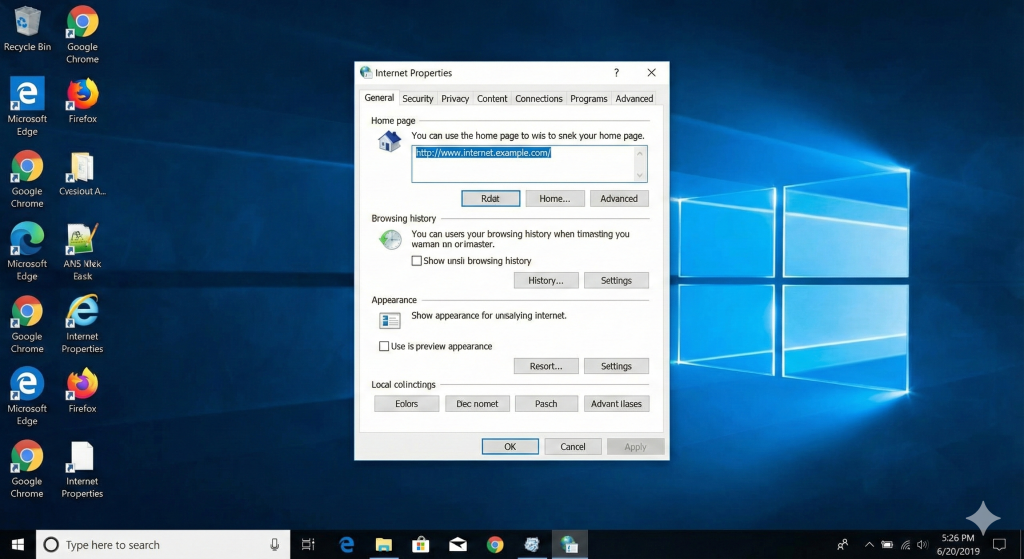The width and height of the screenshot is (1024, 559).
Task: Open the Recycle Bin desktop icon
Action: pos(27,23)
